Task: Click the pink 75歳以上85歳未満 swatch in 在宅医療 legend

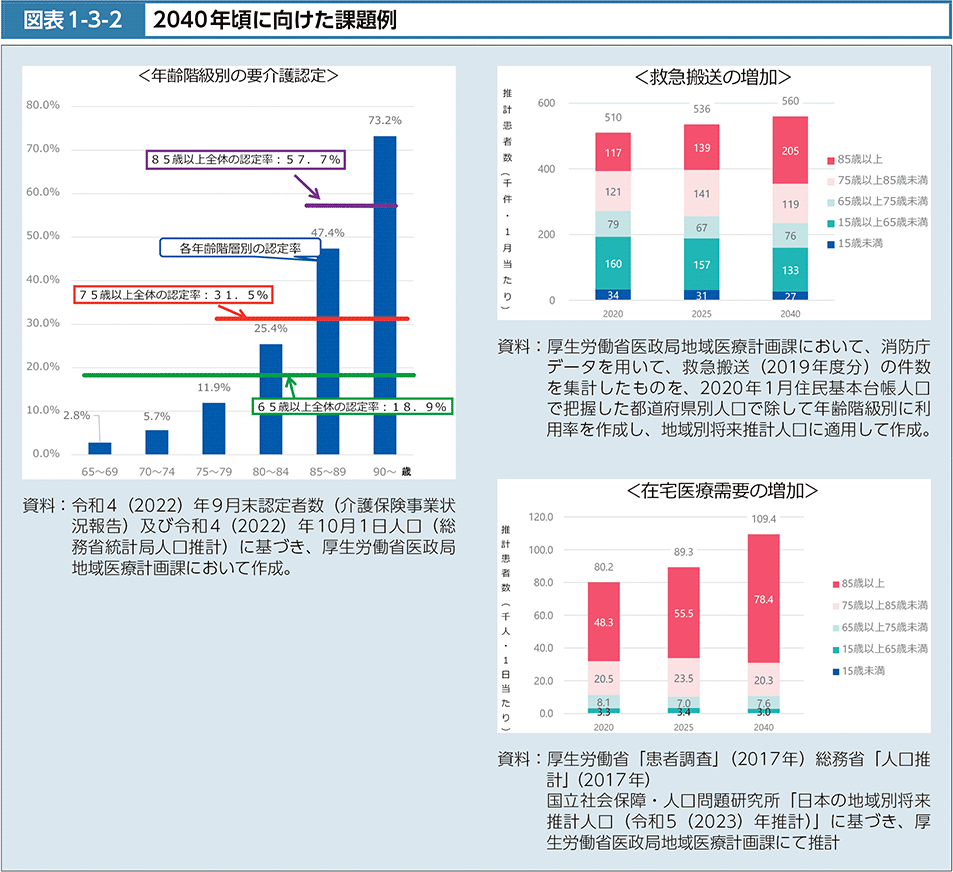Action: [x=836, y=606]
